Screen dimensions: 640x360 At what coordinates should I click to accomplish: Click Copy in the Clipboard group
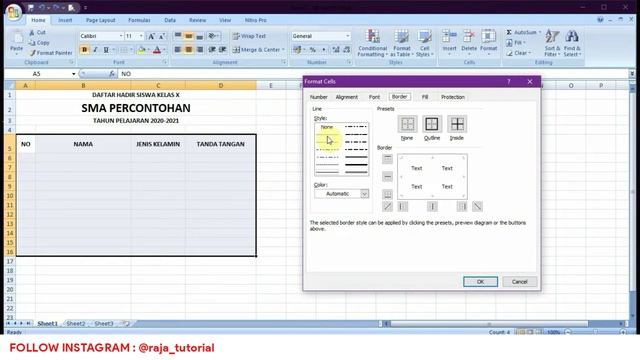(39, 42)
